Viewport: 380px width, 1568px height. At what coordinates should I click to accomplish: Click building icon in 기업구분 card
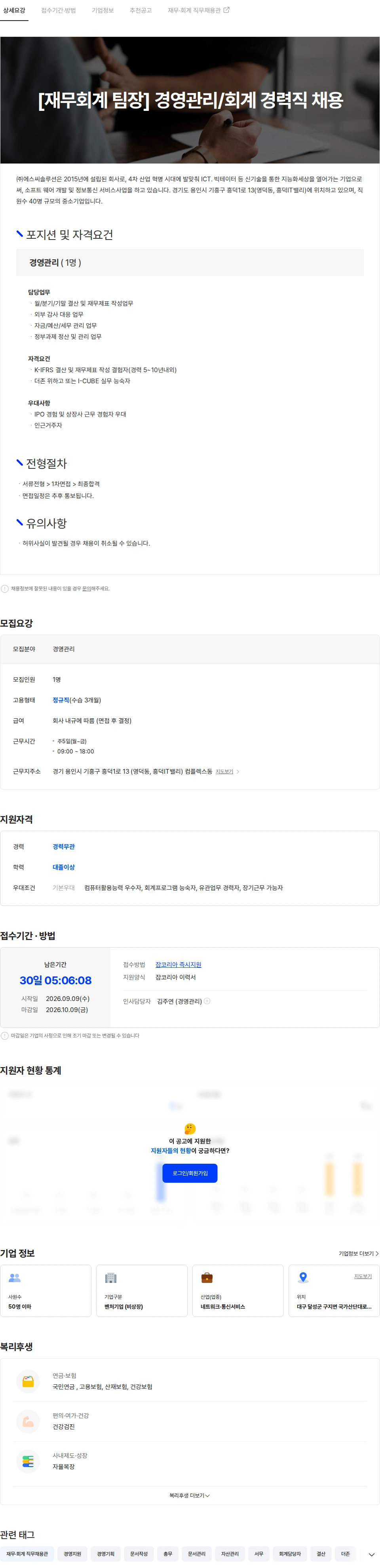(x=110, y=1278)
